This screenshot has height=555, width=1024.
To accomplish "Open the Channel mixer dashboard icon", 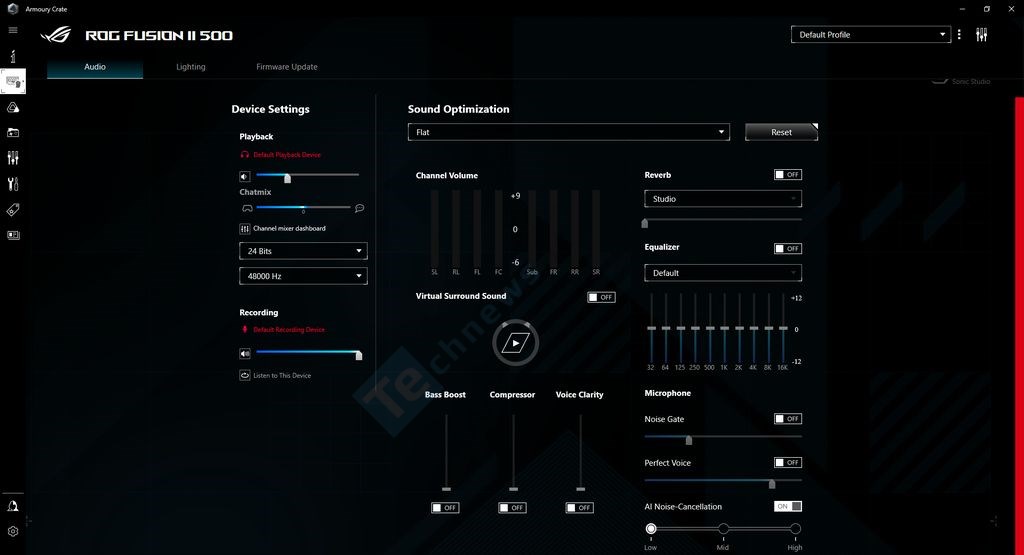I will coord(244,229).
